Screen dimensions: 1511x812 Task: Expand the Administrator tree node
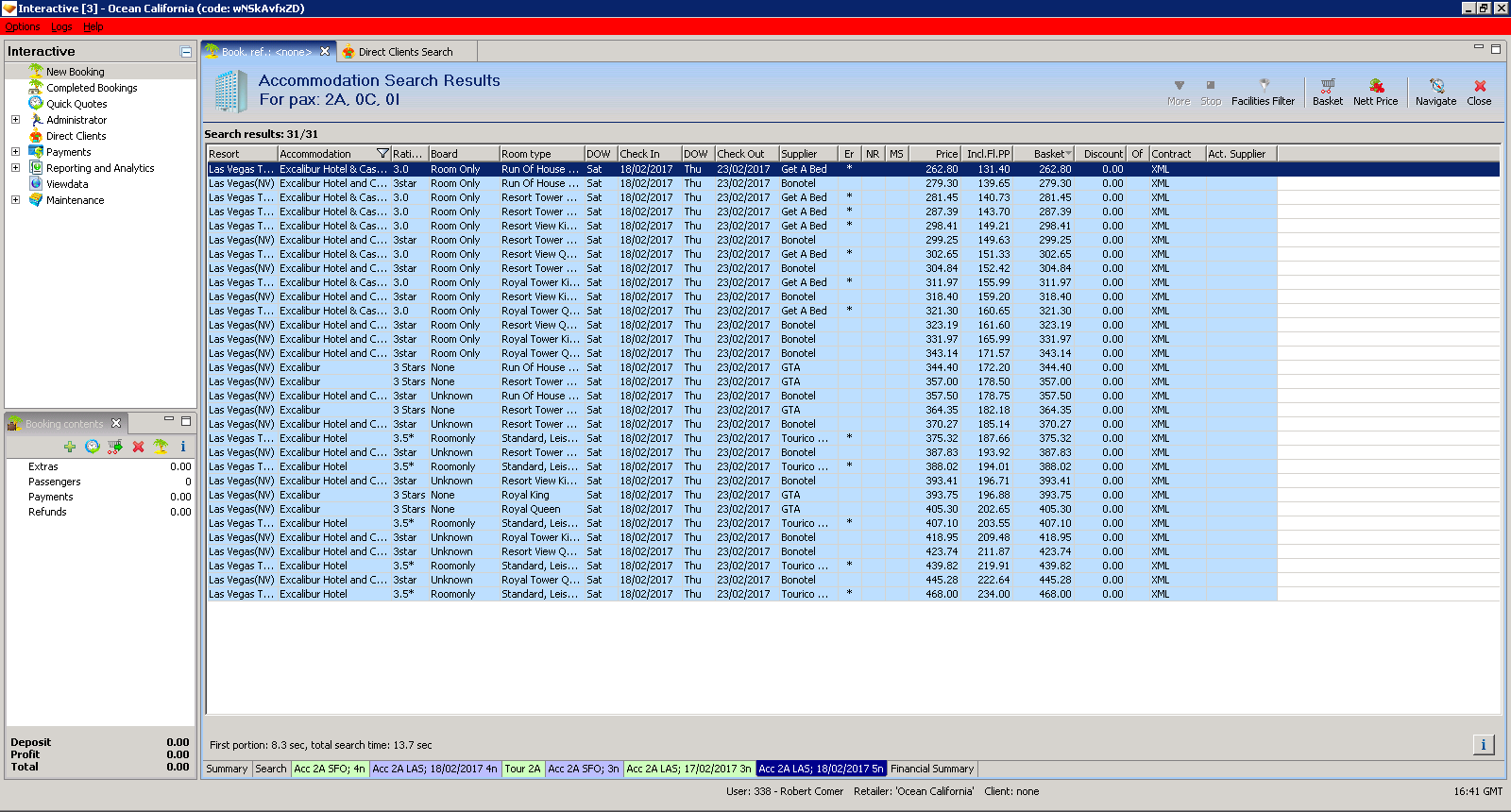[x=15, y=120]
